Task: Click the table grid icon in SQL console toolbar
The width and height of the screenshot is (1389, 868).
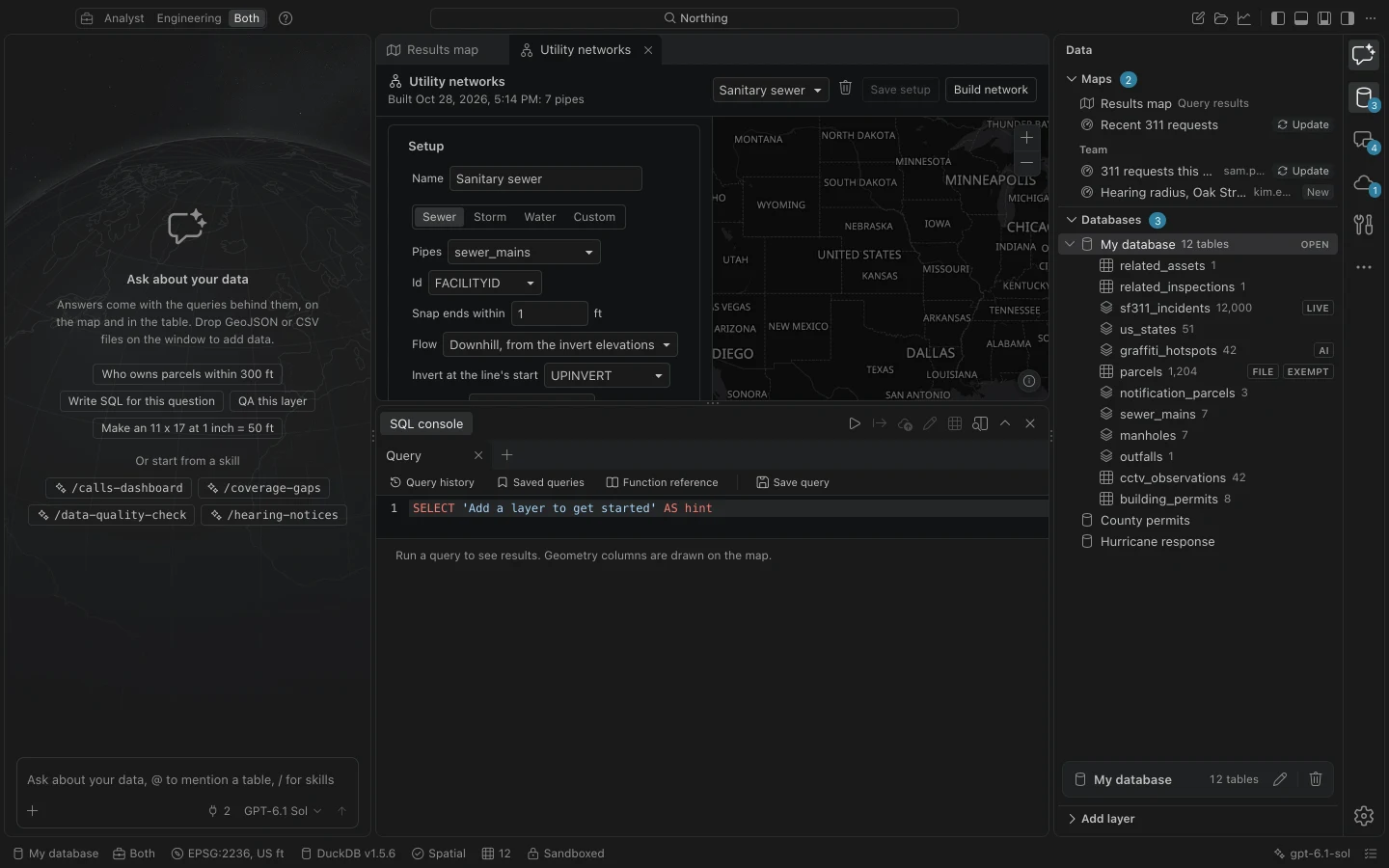Action: (x=955, y=423)
